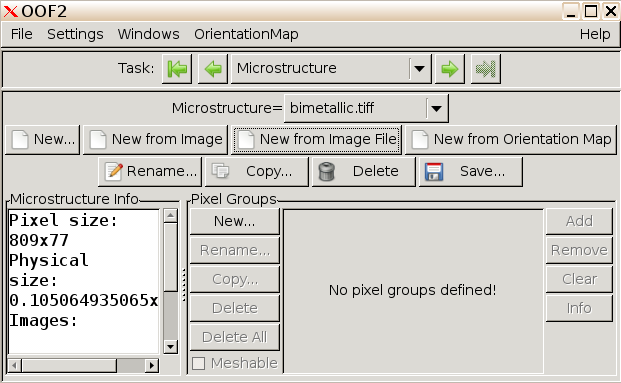Click the Rename... button with pencil icon

coord(150,171)
